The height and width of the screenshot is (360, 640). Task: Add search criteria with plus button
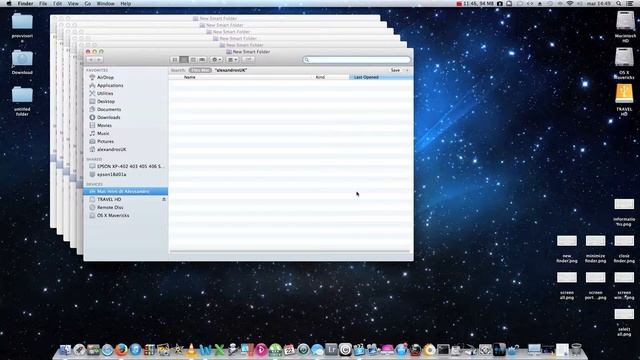[407, 70]
